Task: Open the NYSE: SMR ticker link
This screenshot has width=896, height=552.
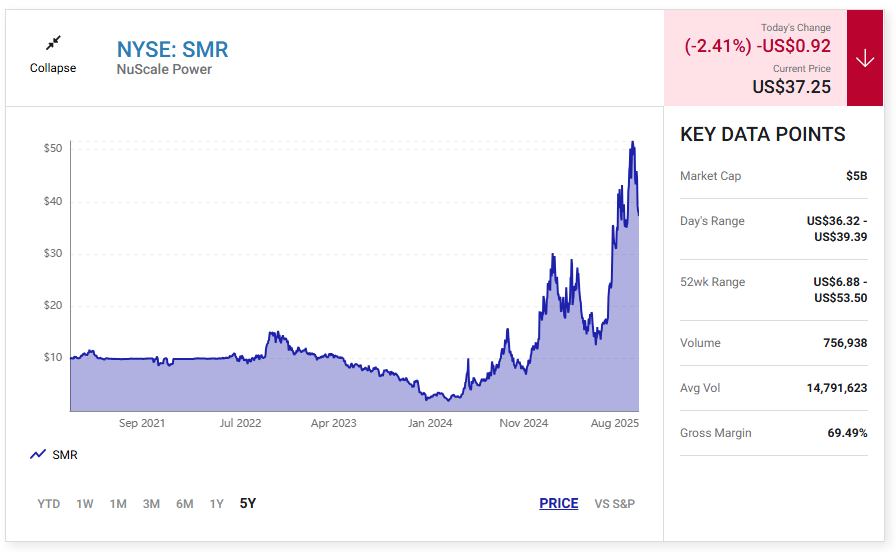Action: point(173,49)
